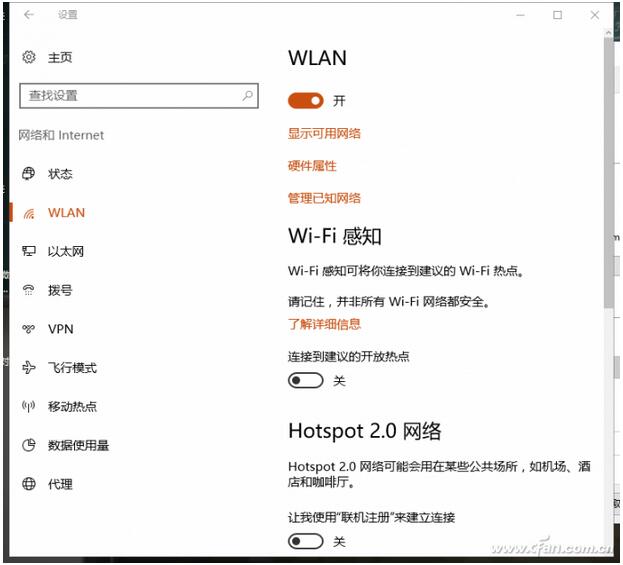The width and height of the screenshot is (623, 565).
Task: Click the 网络和 Internet section heading
Action: pyautogui.click(x=61, y=135)
